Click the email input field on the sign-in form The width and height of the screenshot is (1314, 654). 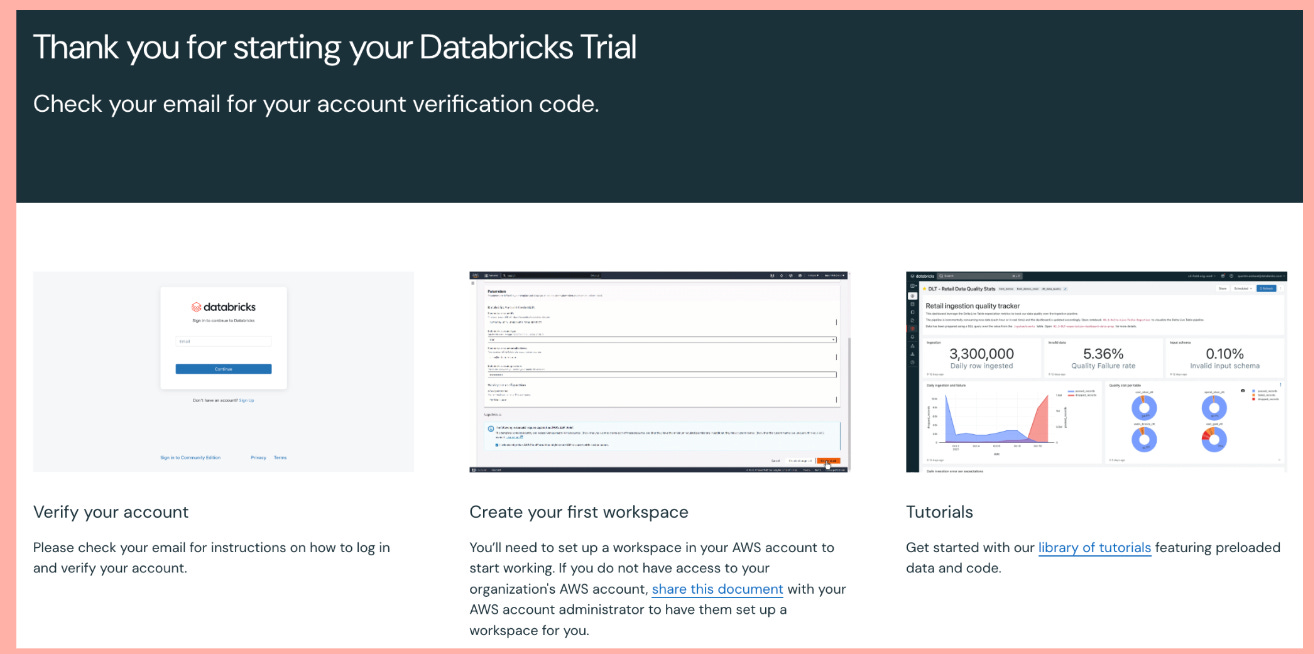223,340
